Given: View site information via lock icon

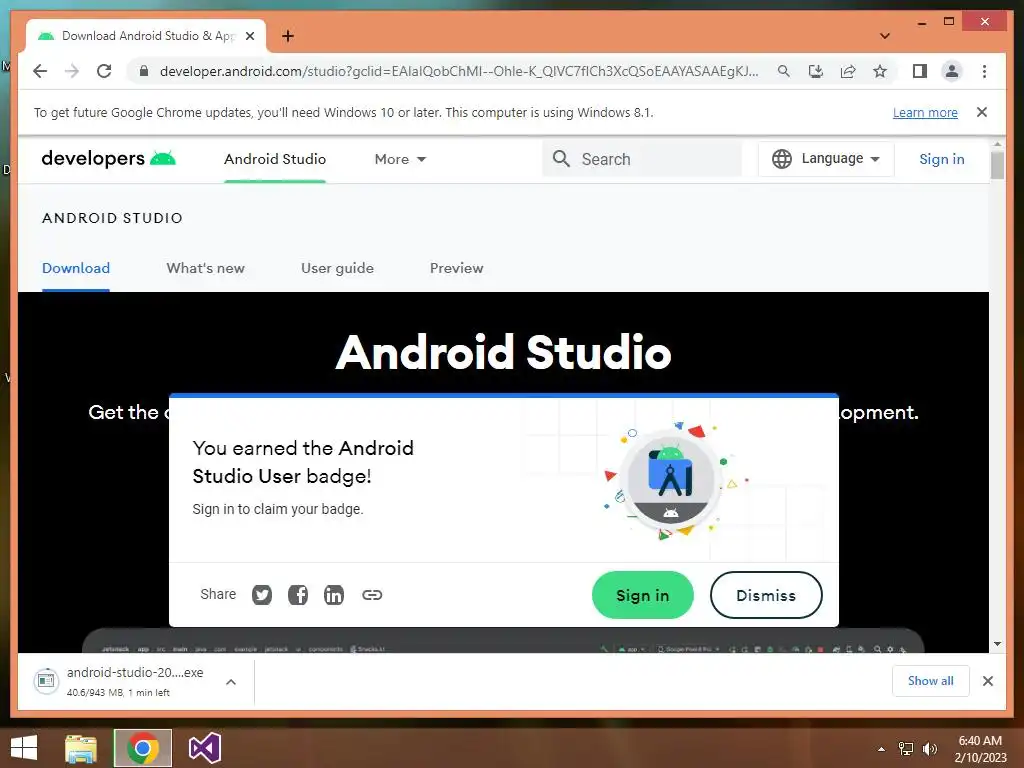Looking at the screenshot, I should [x=144, y=71].
